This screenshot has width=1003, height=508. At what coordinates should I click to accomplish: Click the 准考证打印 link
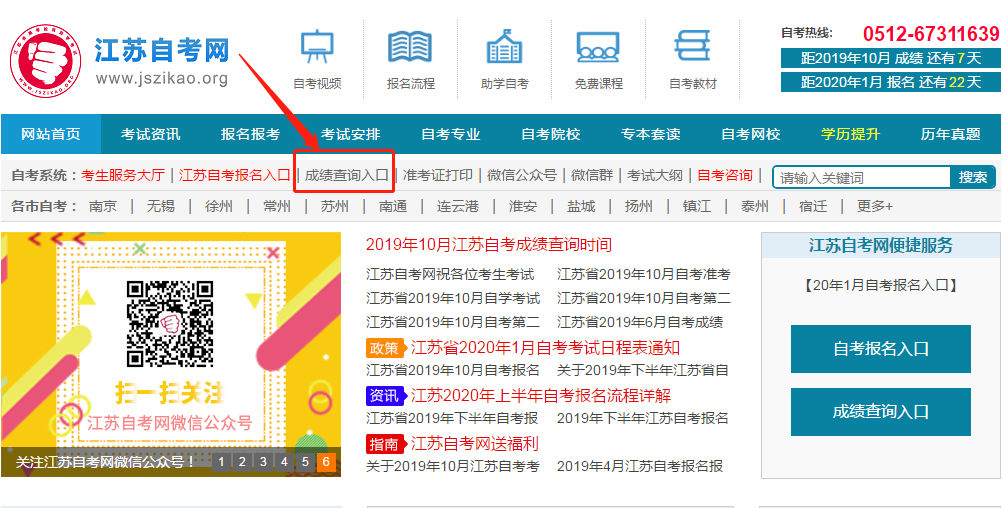pos(438,175)
